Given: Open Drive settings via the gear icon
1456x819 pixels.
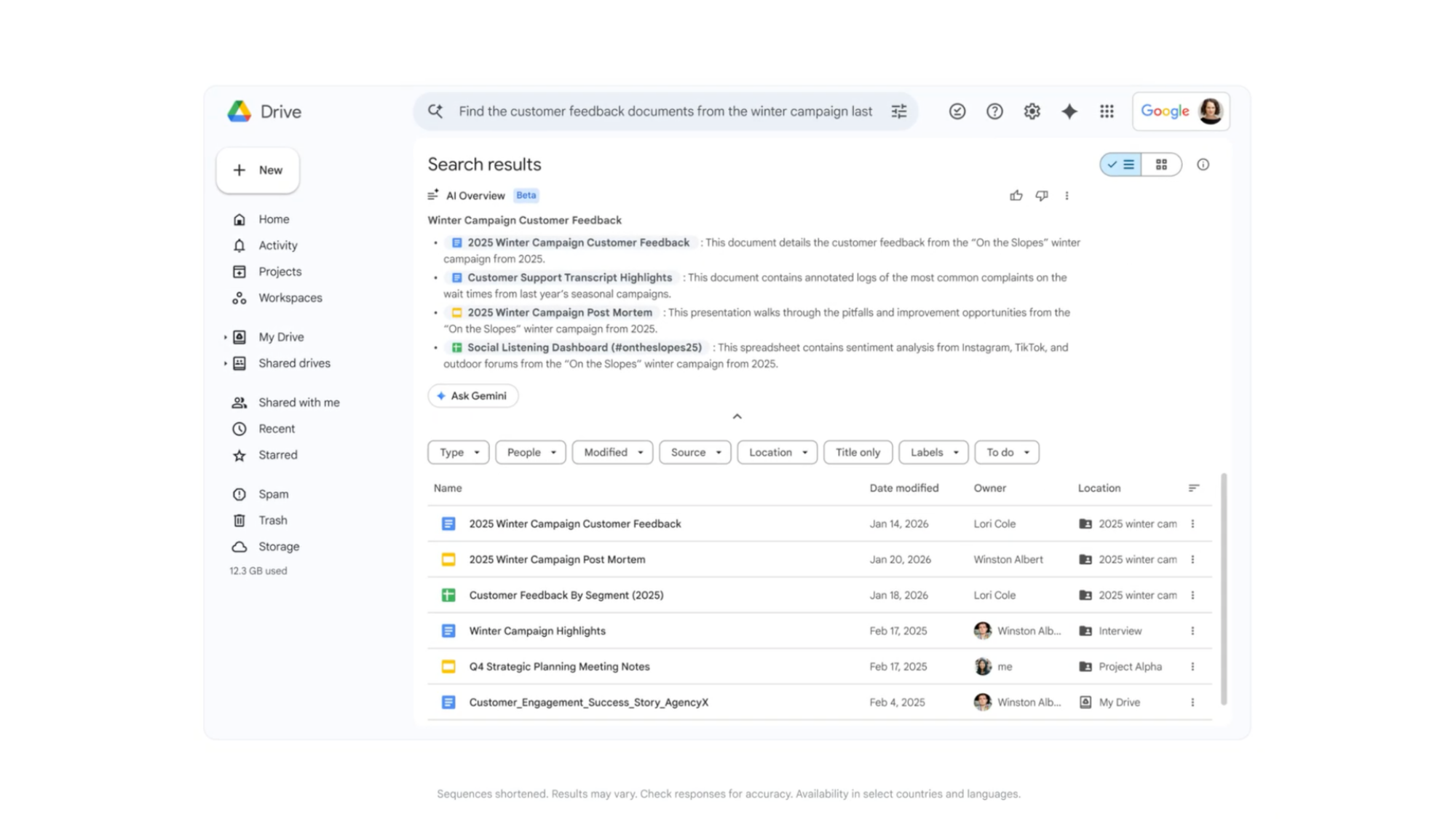Looking at the screenshot, I should (1032, 111).
